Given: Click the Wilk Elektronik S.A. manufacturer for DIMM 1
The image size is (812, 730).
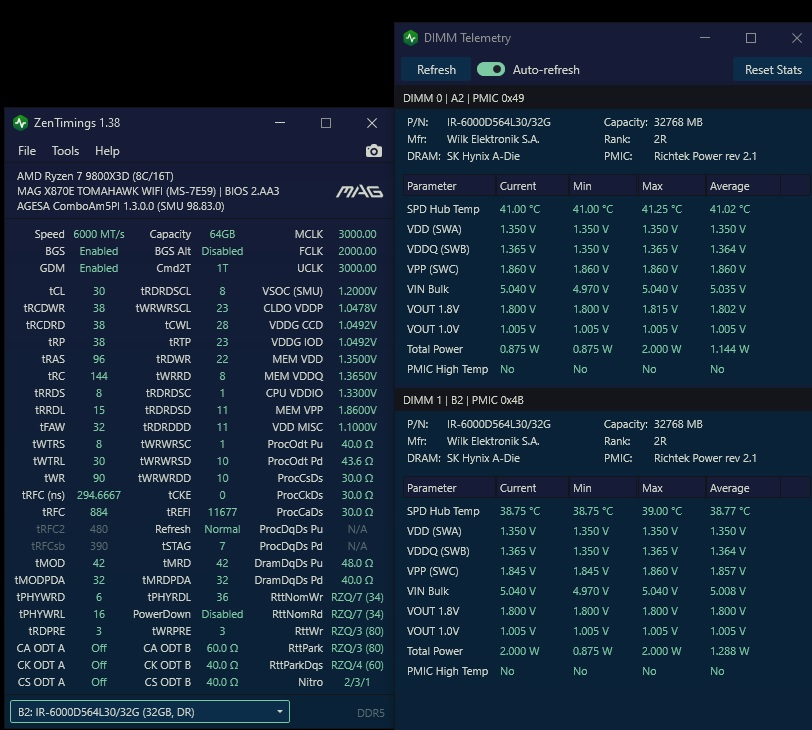Looking at the screenshot, I should pyautogui.click(x=493, y=441).
